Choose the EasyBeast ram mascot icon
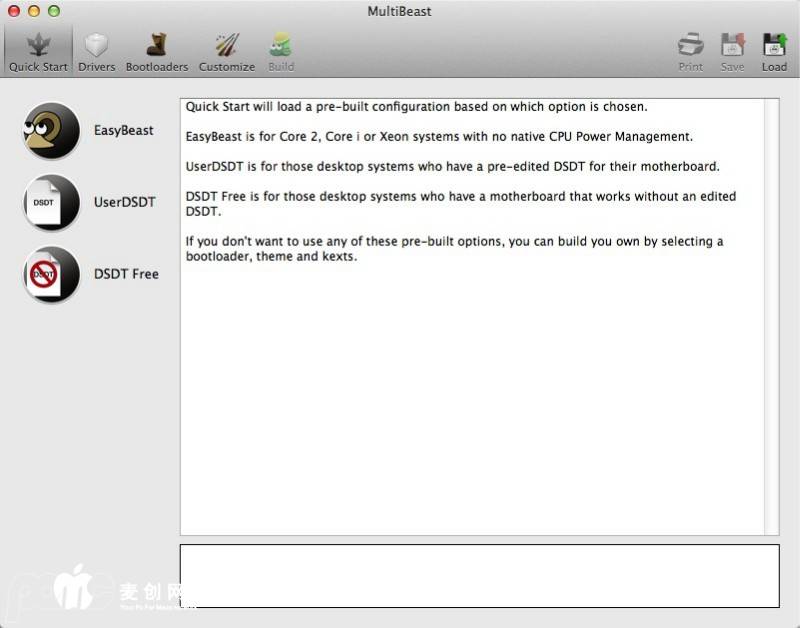 click(x=51, y=131)
